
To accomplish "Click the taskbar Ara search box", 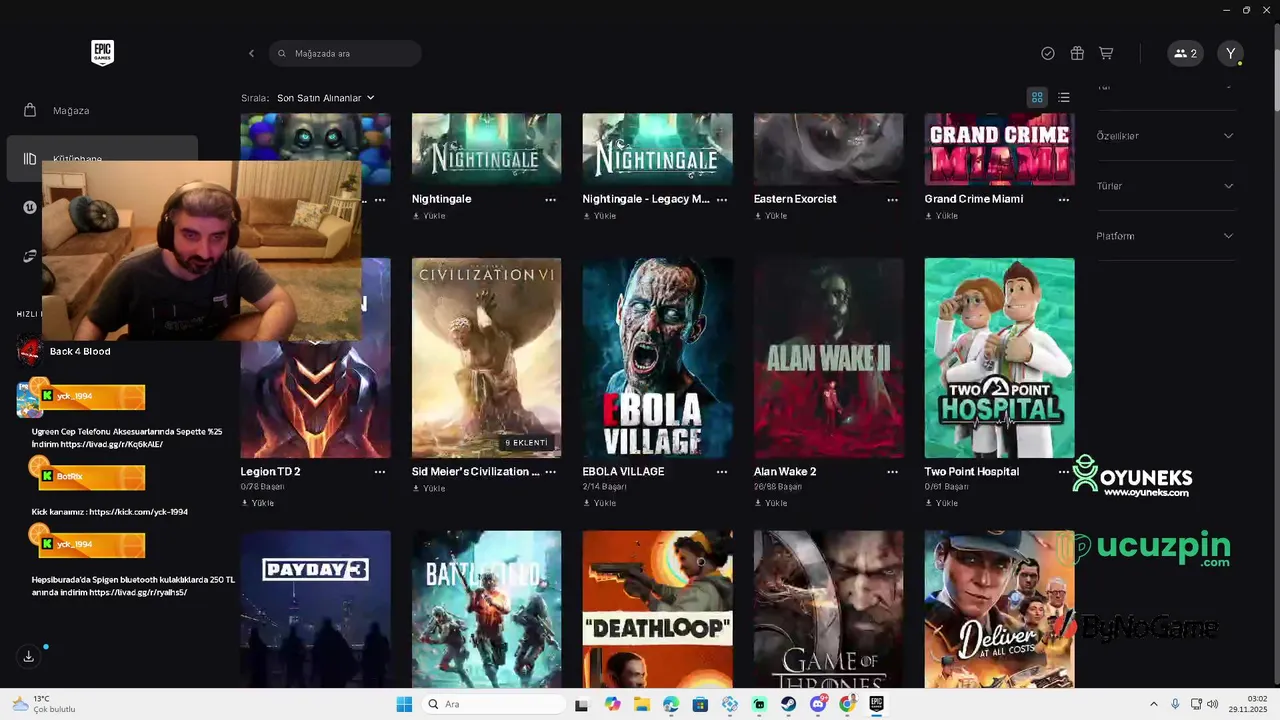I will (495, 704).
